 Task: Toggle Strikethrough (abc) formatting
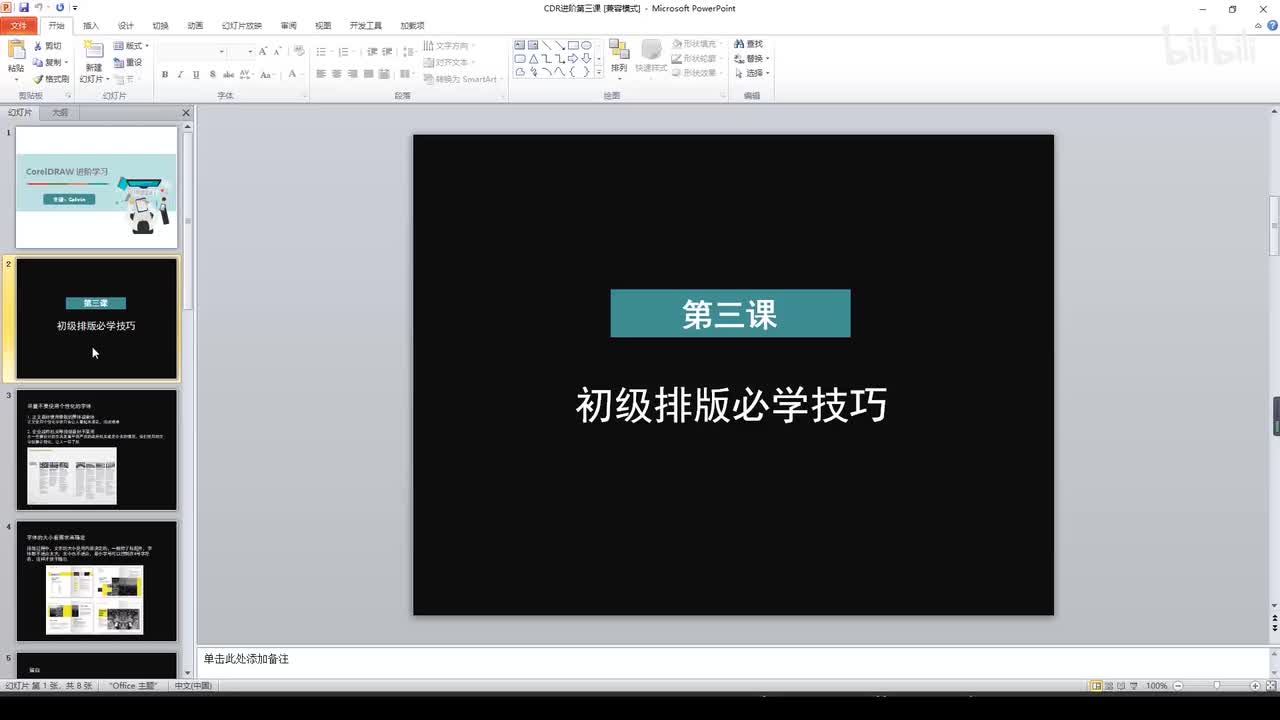tap(229, 74)
